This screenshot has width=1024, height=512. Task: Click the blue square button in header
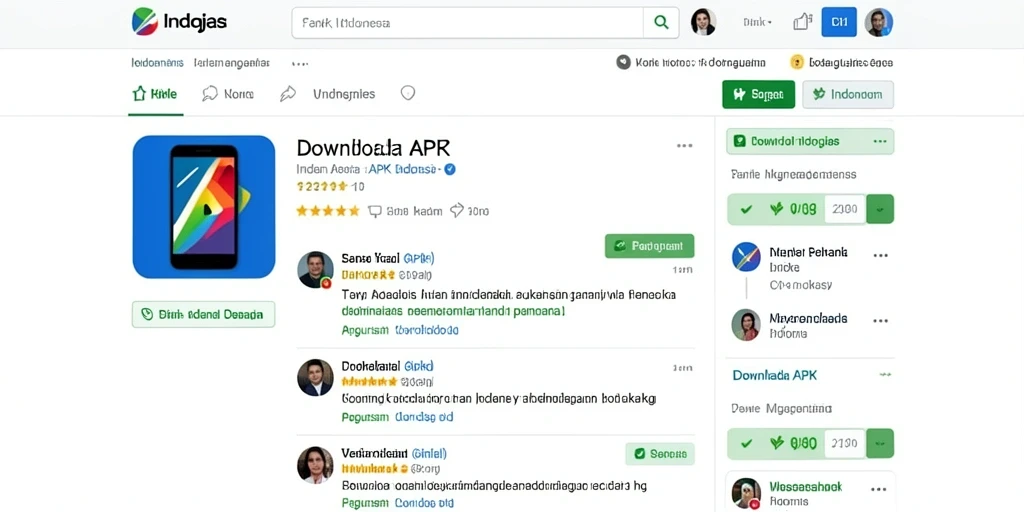pos(839,22)
